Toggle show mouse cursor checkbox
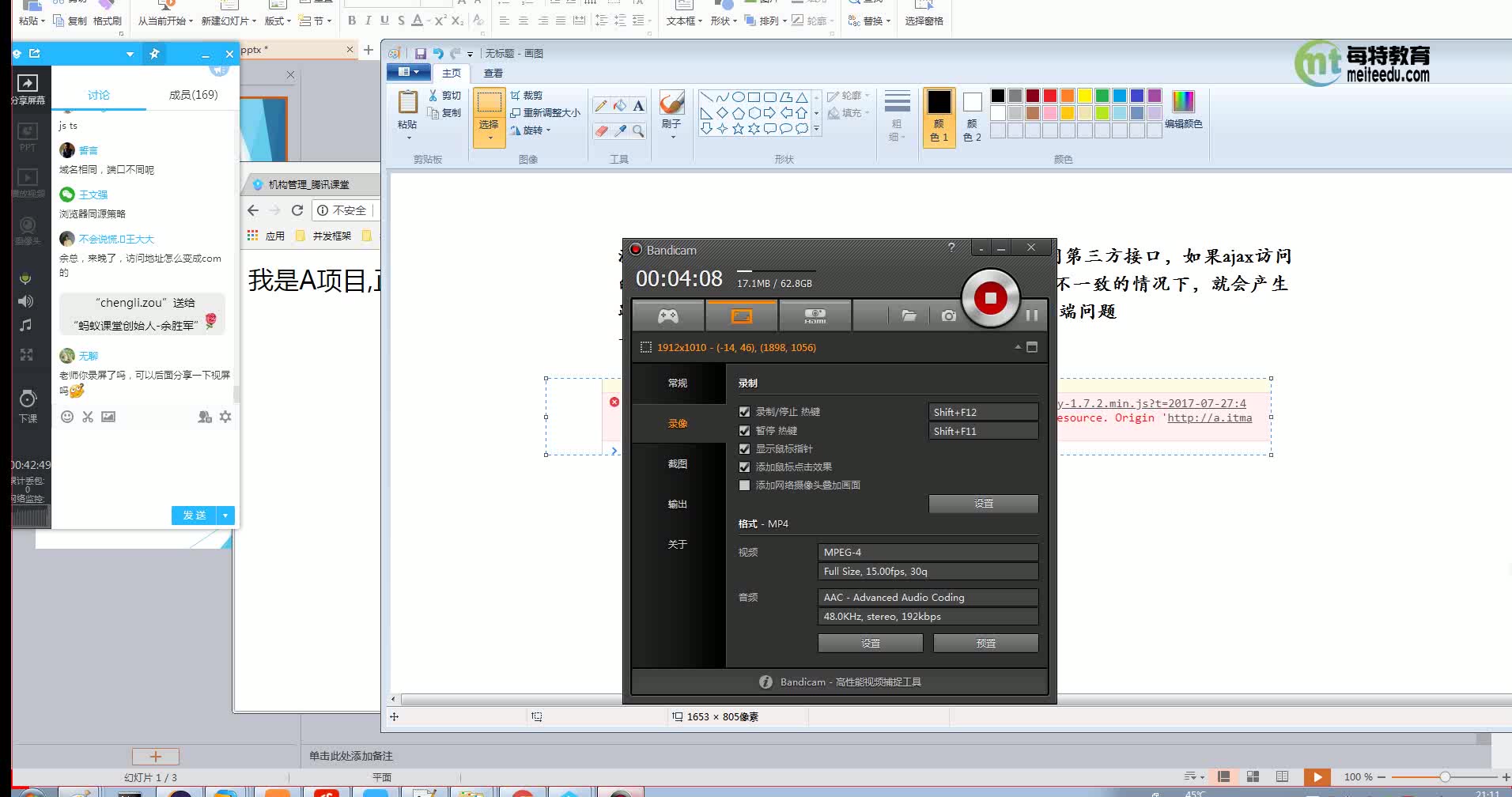 [744, 449]
